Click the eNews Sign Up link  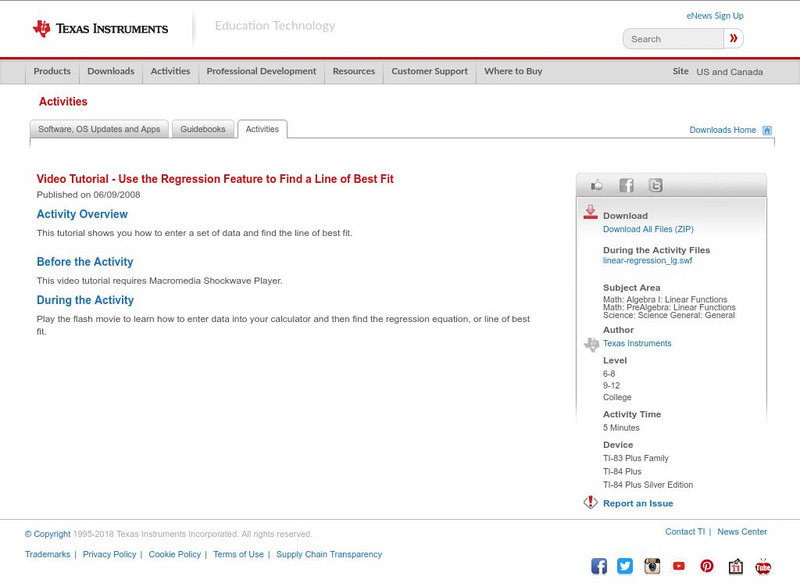coord(715,16)
